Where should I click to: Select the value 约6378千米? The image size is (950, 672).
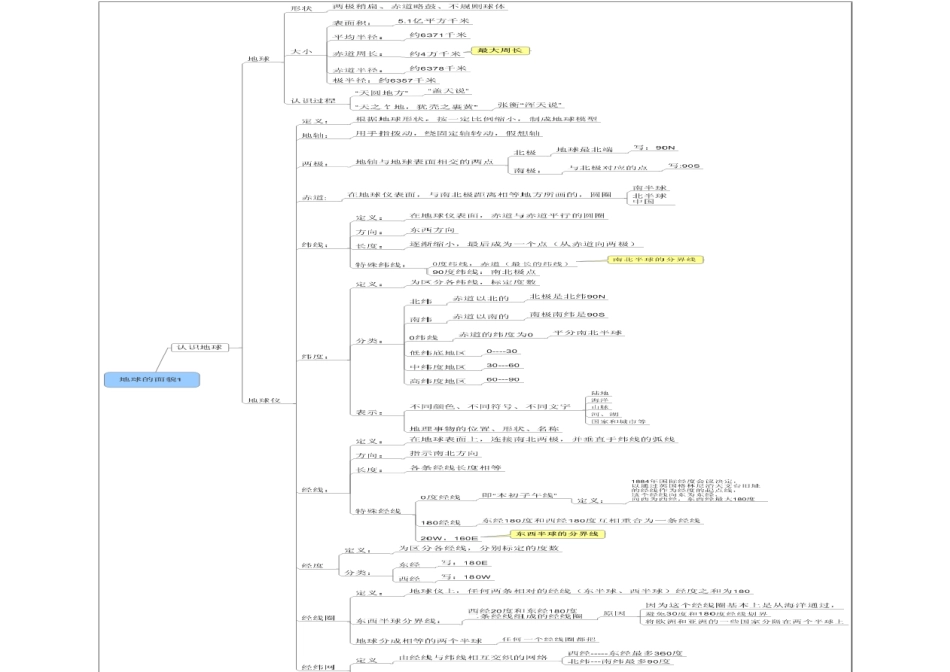tap(438, 68)
